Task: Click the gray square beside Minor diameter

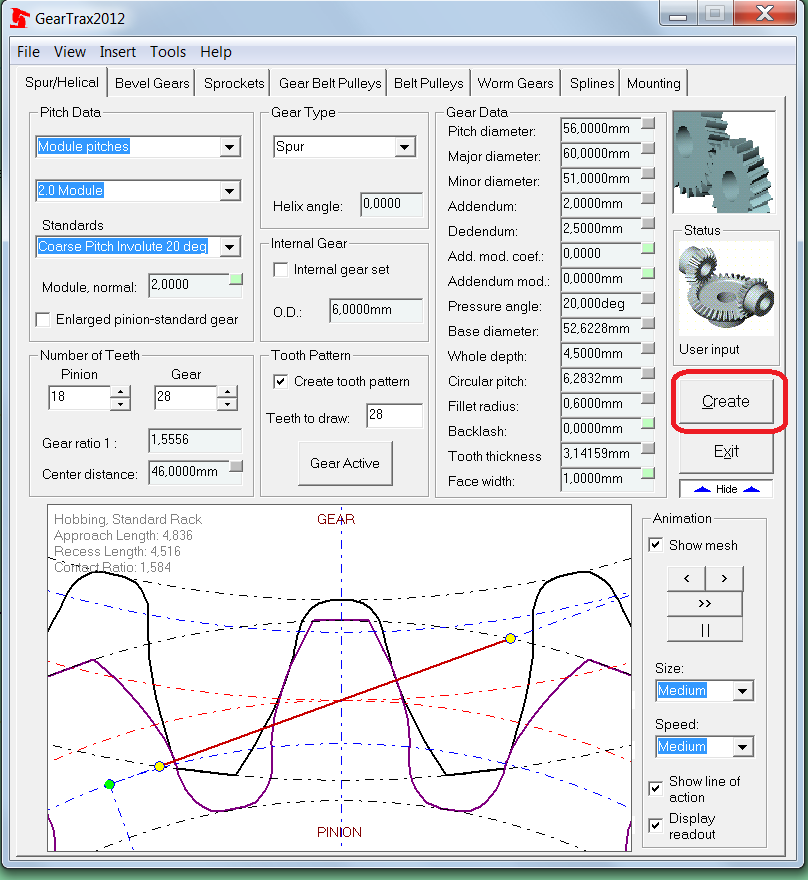Action: [x=648, y=173]
